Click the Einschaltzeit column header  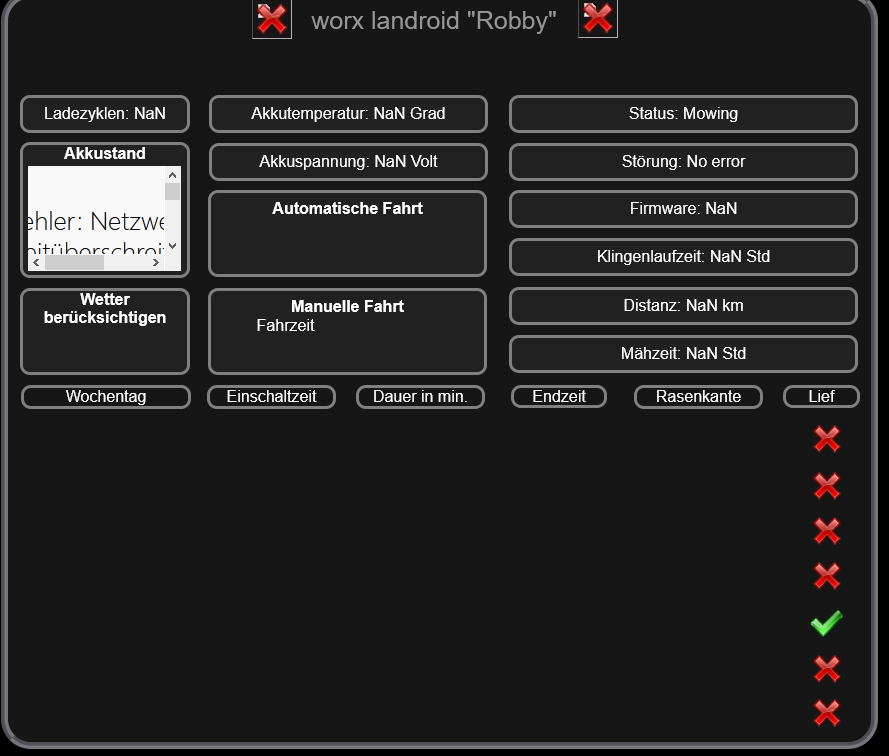(272, 396)
